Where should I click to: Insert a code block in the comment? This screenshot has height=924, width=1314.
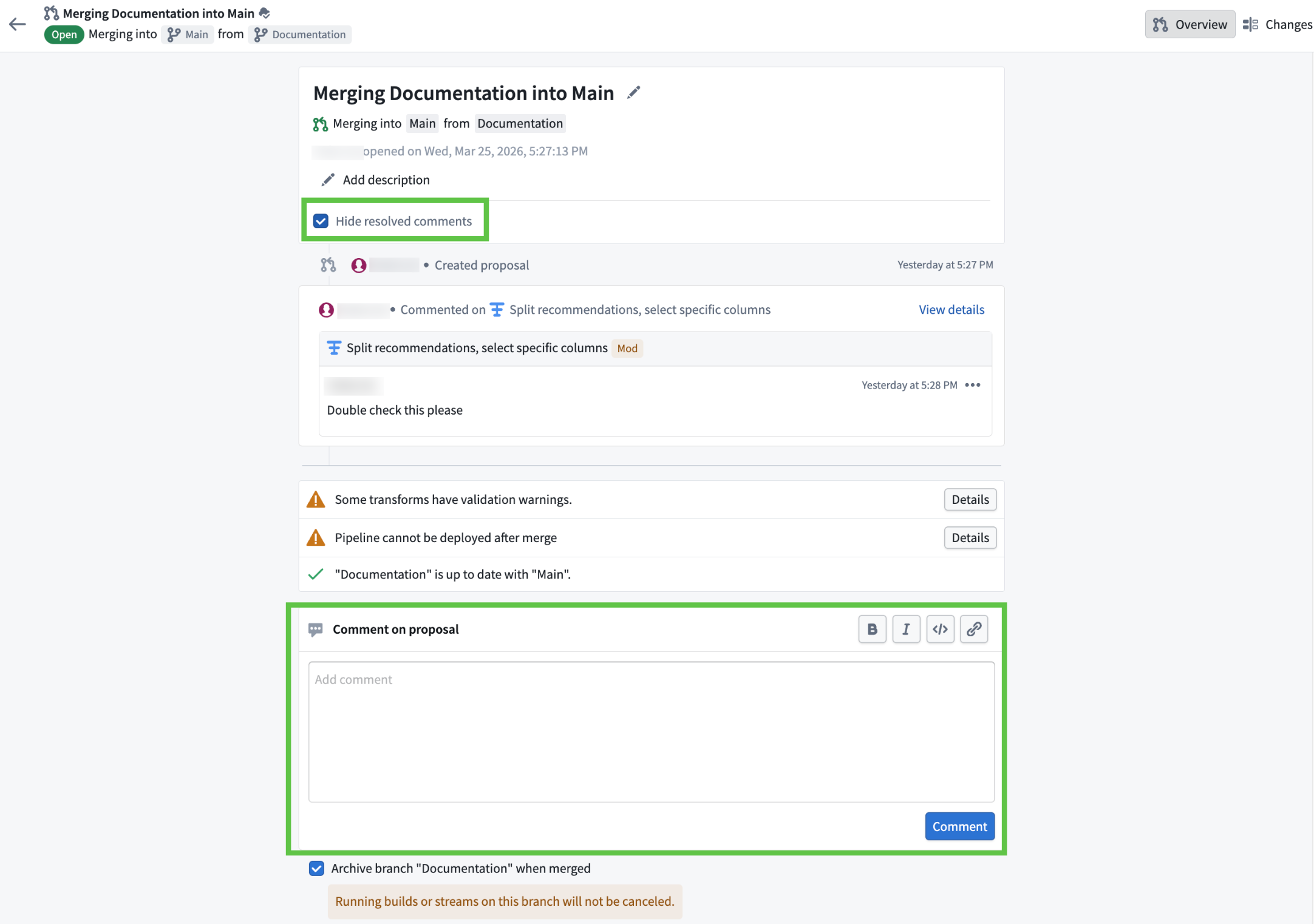point(940,629)
